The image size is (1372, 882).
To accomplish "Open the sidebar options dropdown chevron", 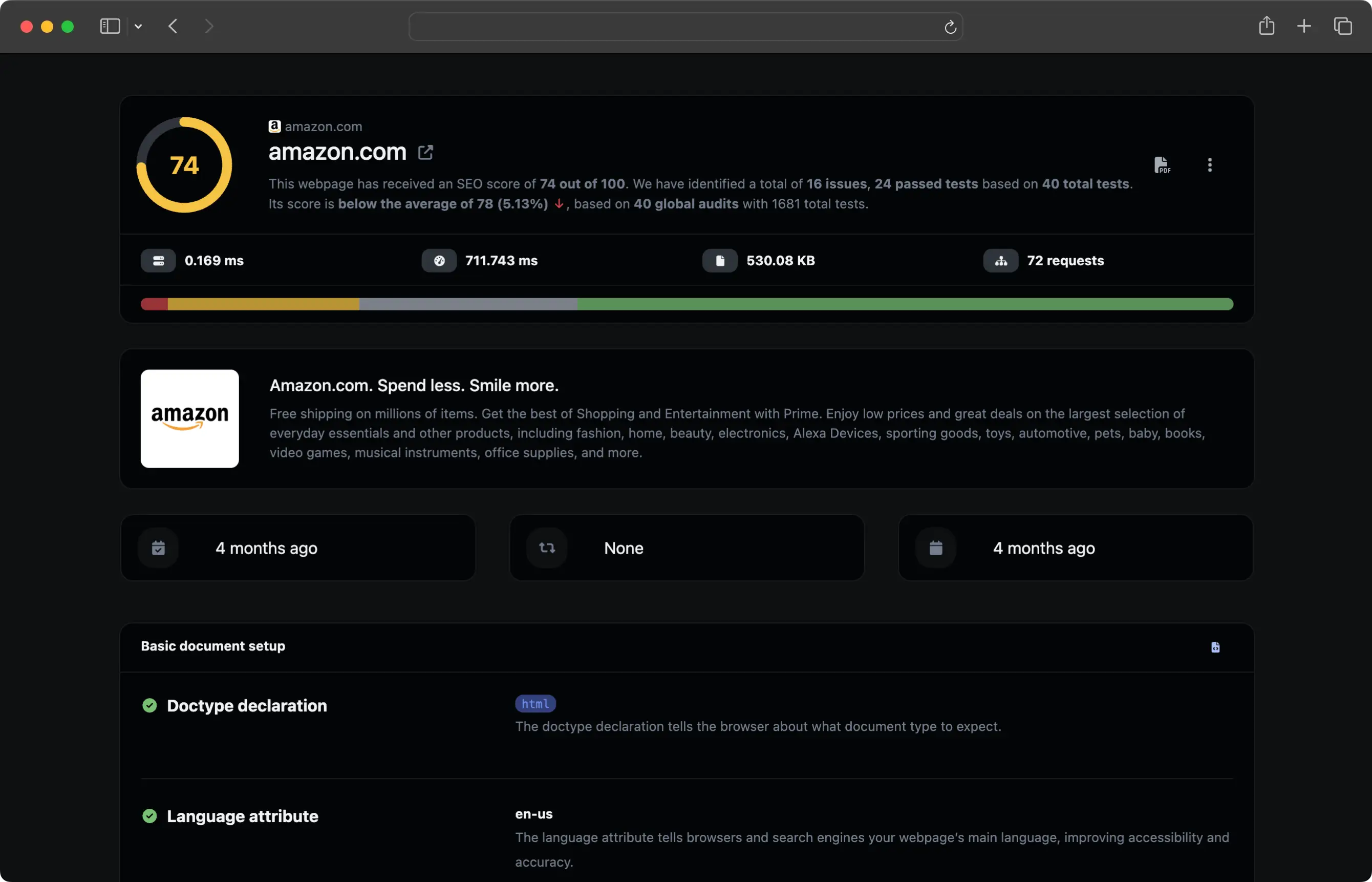I will pos(138,26).
